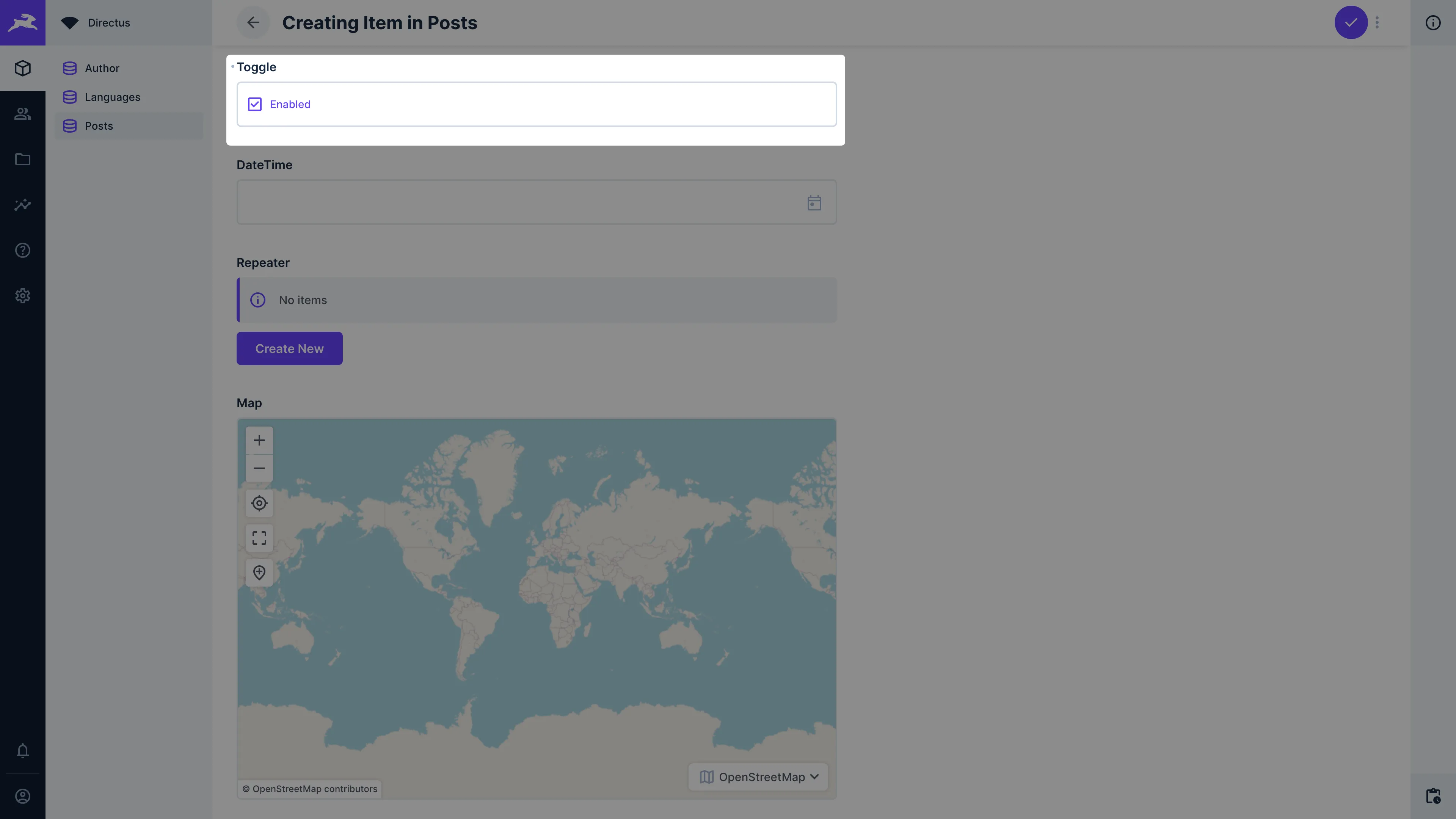Viewport: 1456px width, 819px height.
Task: Open the Insights chart icon
Action: pyautogui.click(x=23, y=205)
